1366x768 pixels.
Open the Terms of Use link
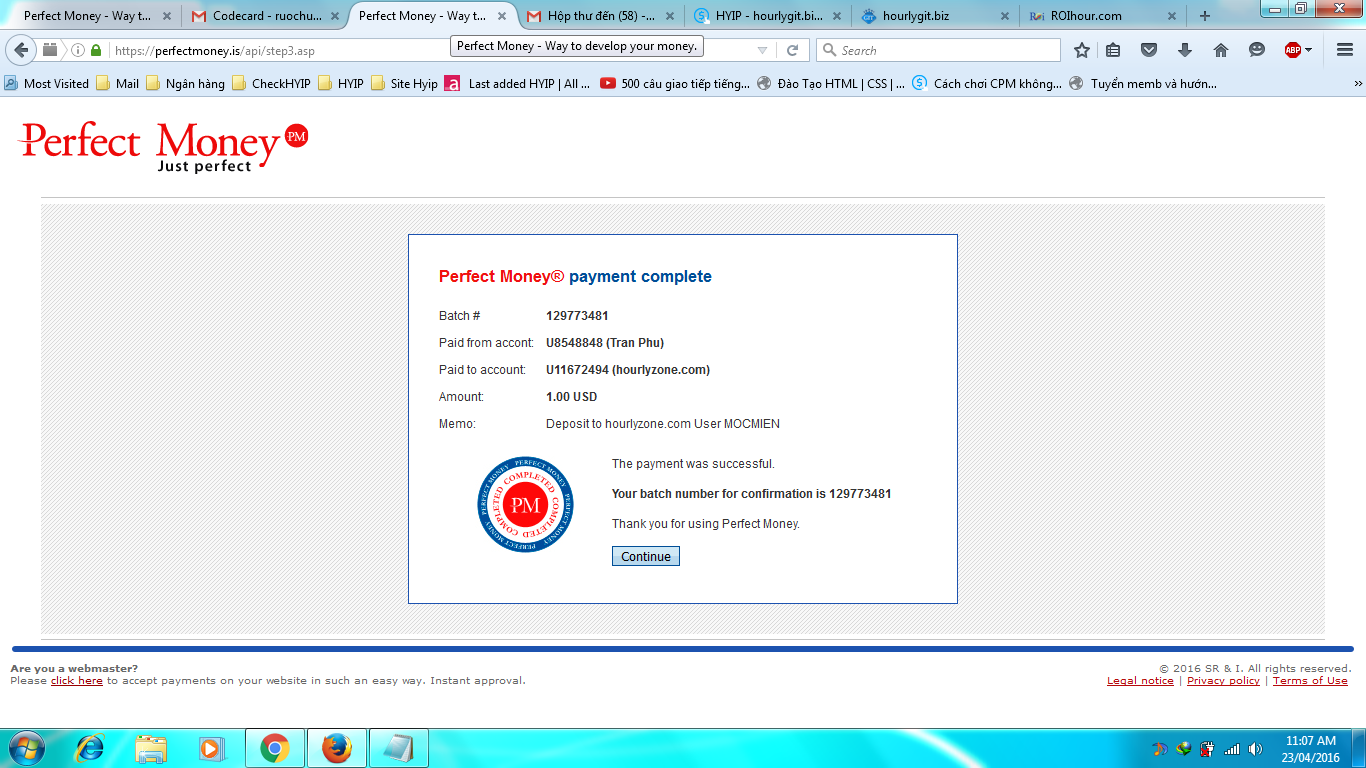pos(1310,681)
